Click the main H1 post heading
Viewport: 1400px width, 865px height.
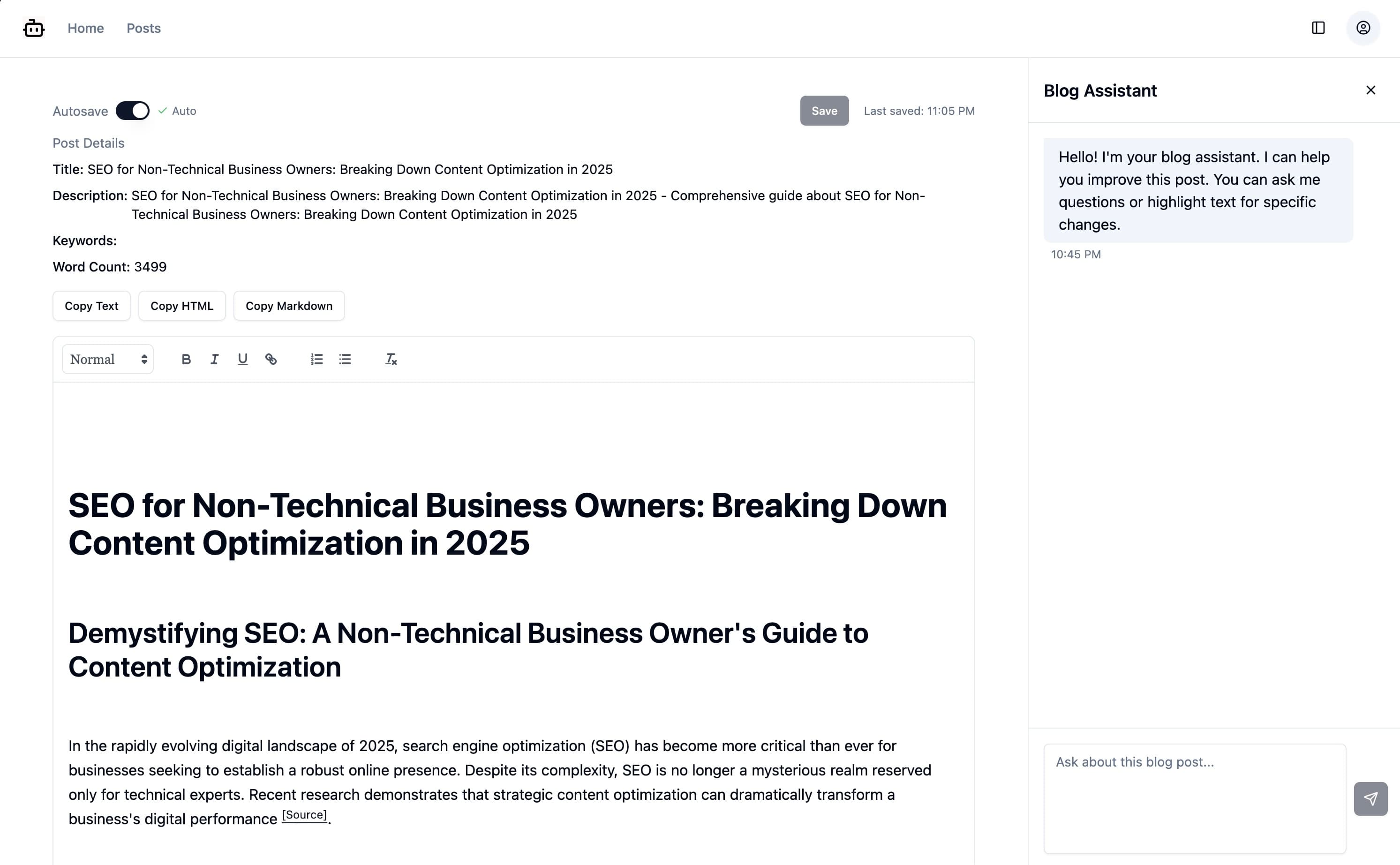click(507, 524)
